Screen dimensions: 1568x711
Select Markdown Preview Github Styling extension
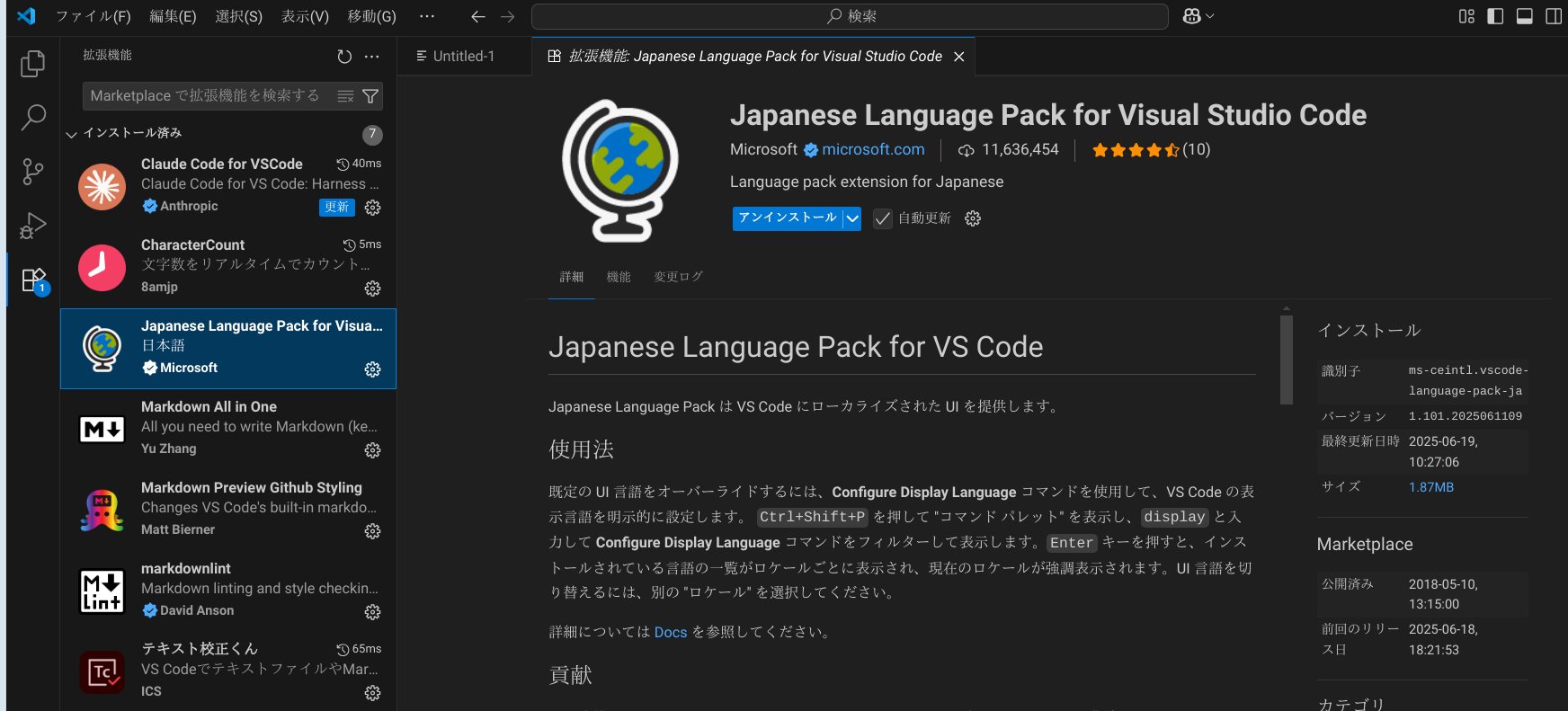(x=228, y=511)
